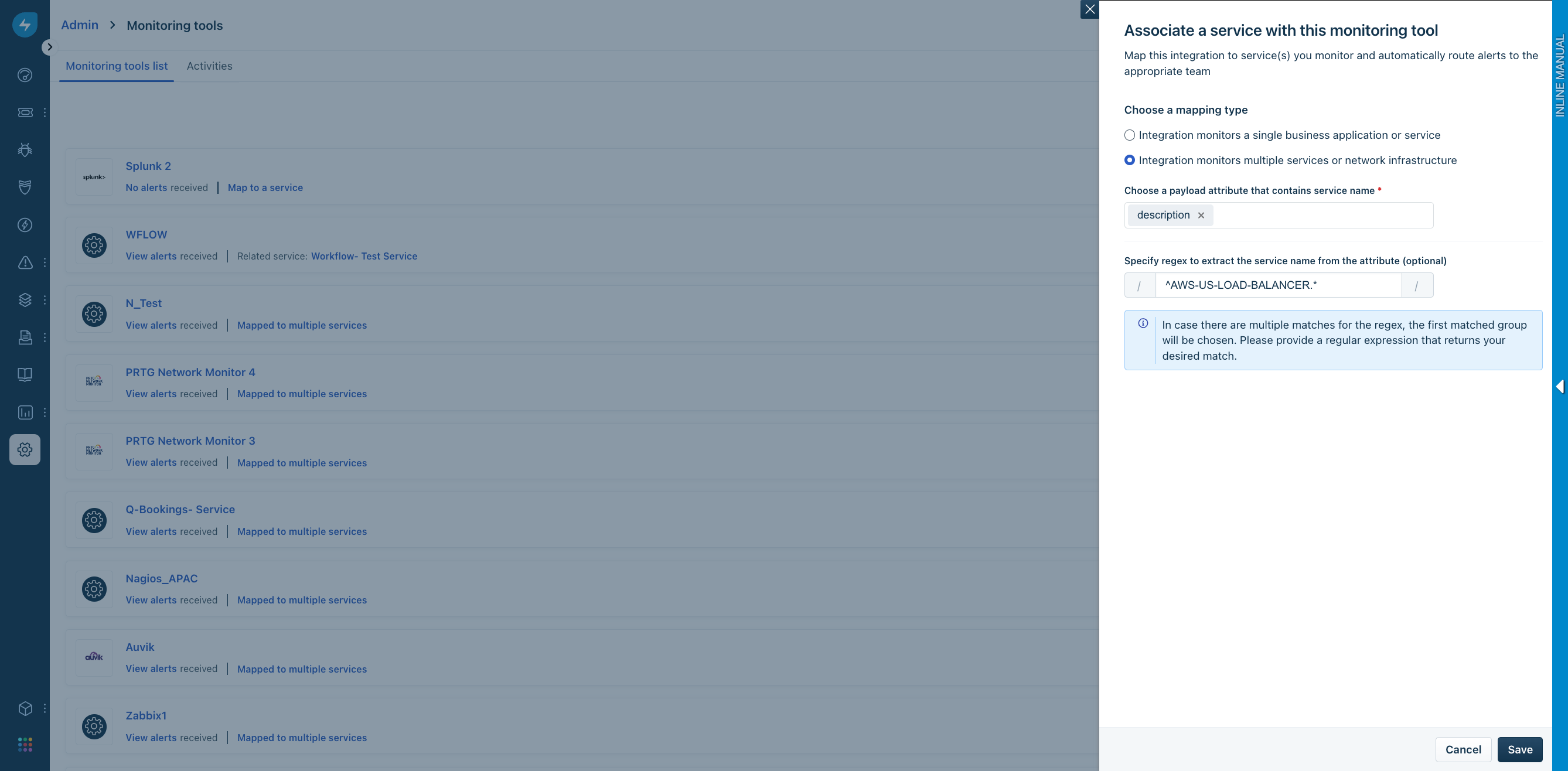Click the solutions book sidebar icon
1568x771 pixels.
(25, 375)
